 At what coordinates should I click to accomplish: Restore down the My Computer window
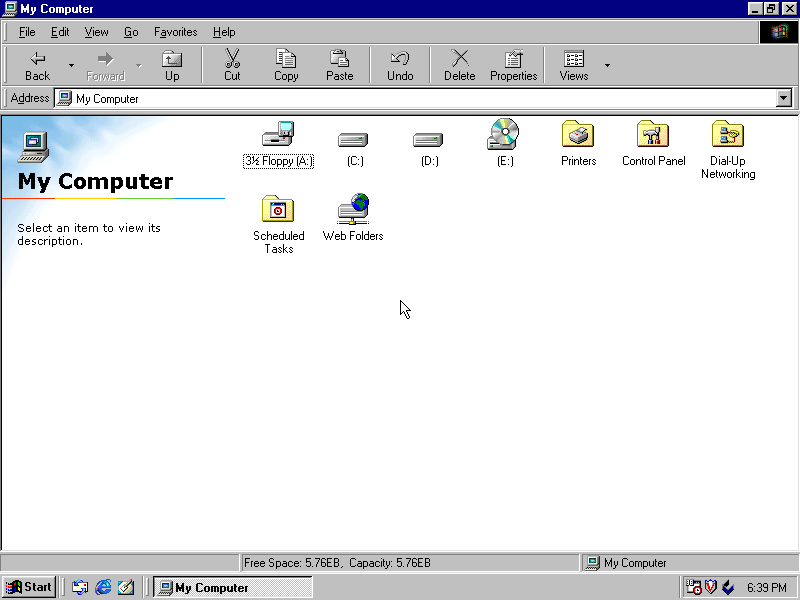click(x=770, y=9)
